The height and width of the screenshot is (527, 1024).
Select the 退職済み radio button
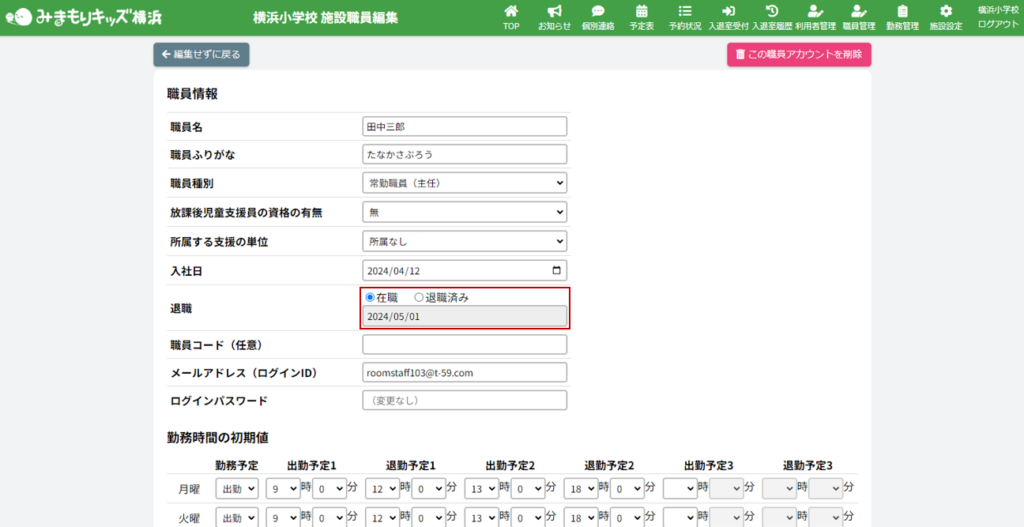[419, 297]
